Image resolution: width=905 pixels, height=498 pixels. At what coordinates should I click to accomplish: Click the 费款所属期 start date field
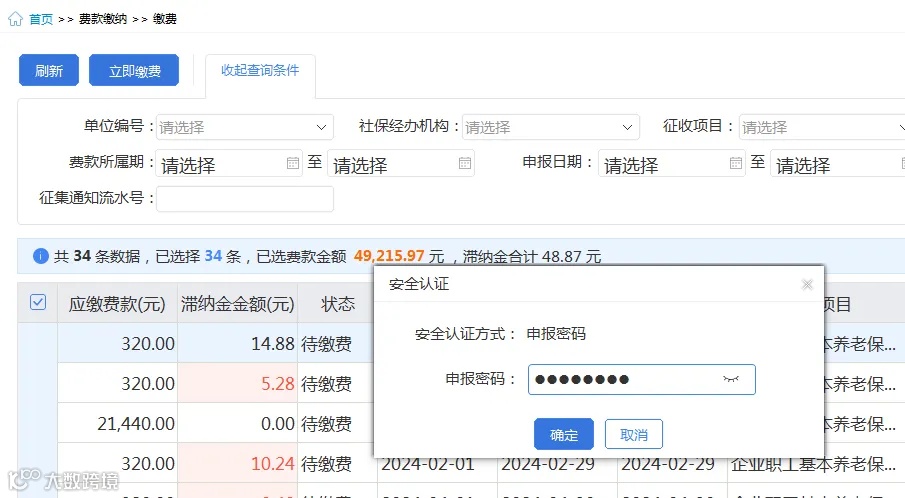229,163
